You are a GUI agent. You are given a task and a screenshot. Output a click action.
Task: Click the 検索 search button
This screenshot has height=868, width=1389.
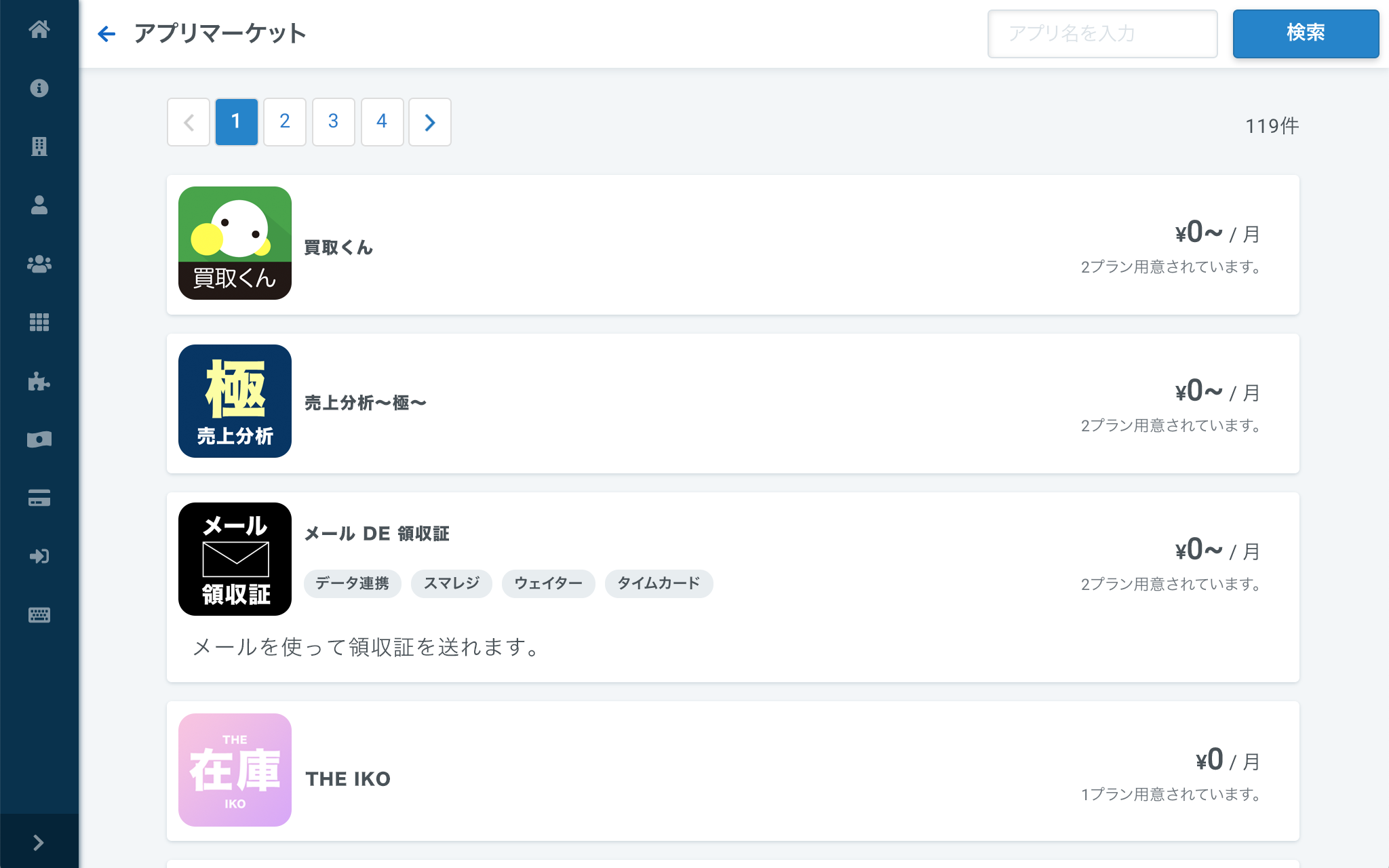pyautogui.click(x=1306, y=33)
